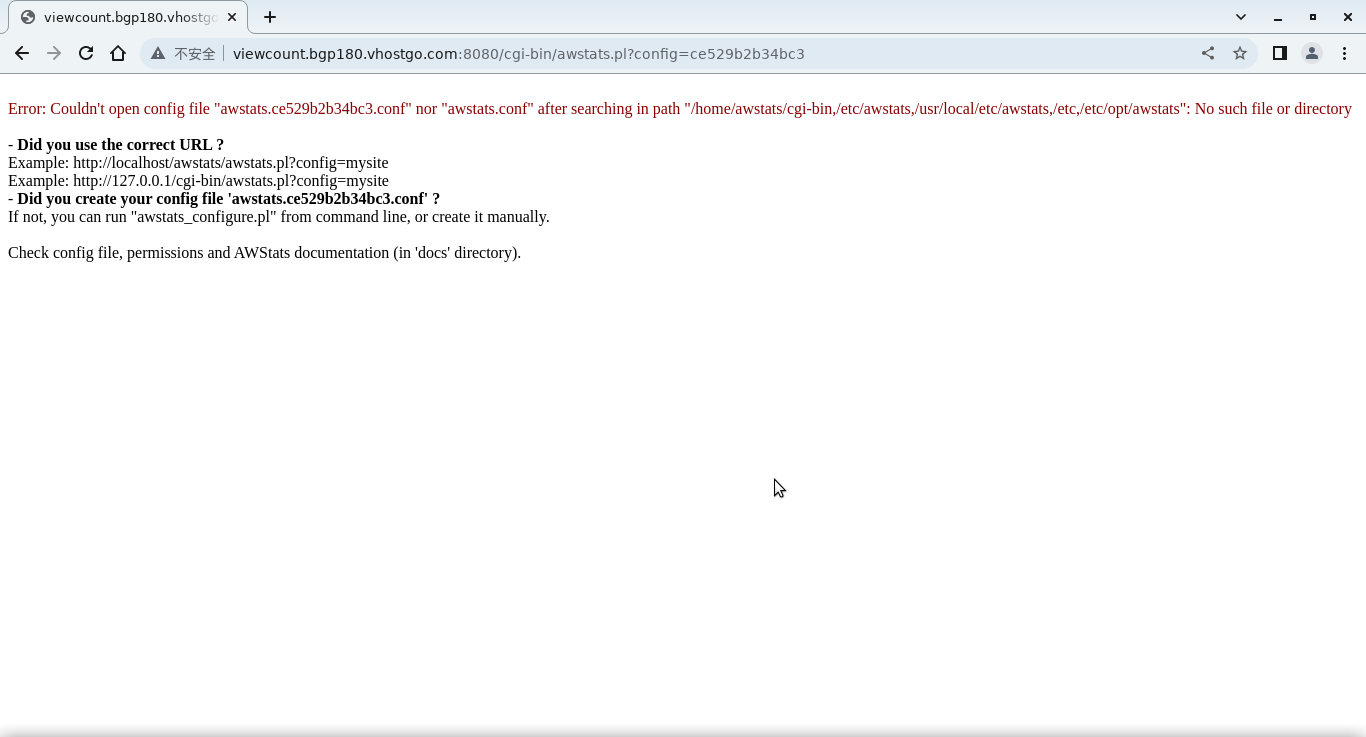Screen dimensions: 1366x737
Task: Share this page using the share icon
Action: click(1208, 54)
